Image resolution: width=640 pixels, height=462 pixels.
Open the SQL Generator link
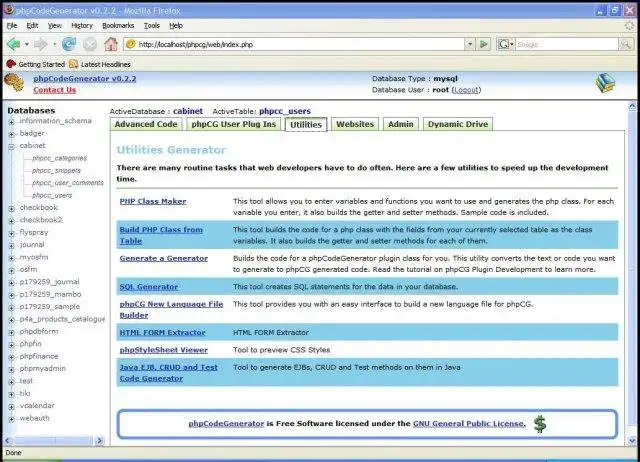point(149,287)
